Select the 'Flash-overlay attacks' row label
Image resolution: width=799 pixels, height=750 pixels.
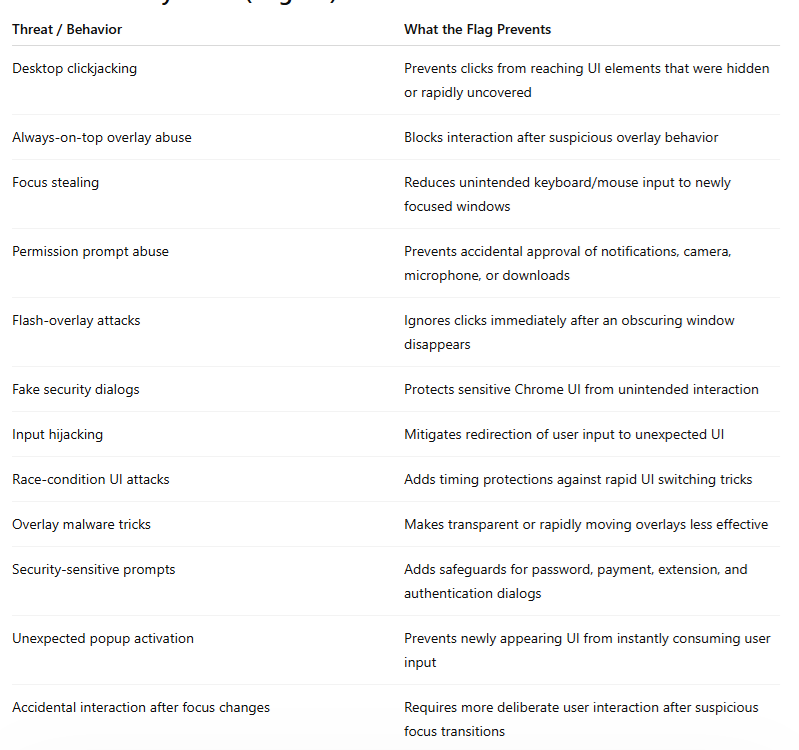pyautogui.click(x=76, y=320)
